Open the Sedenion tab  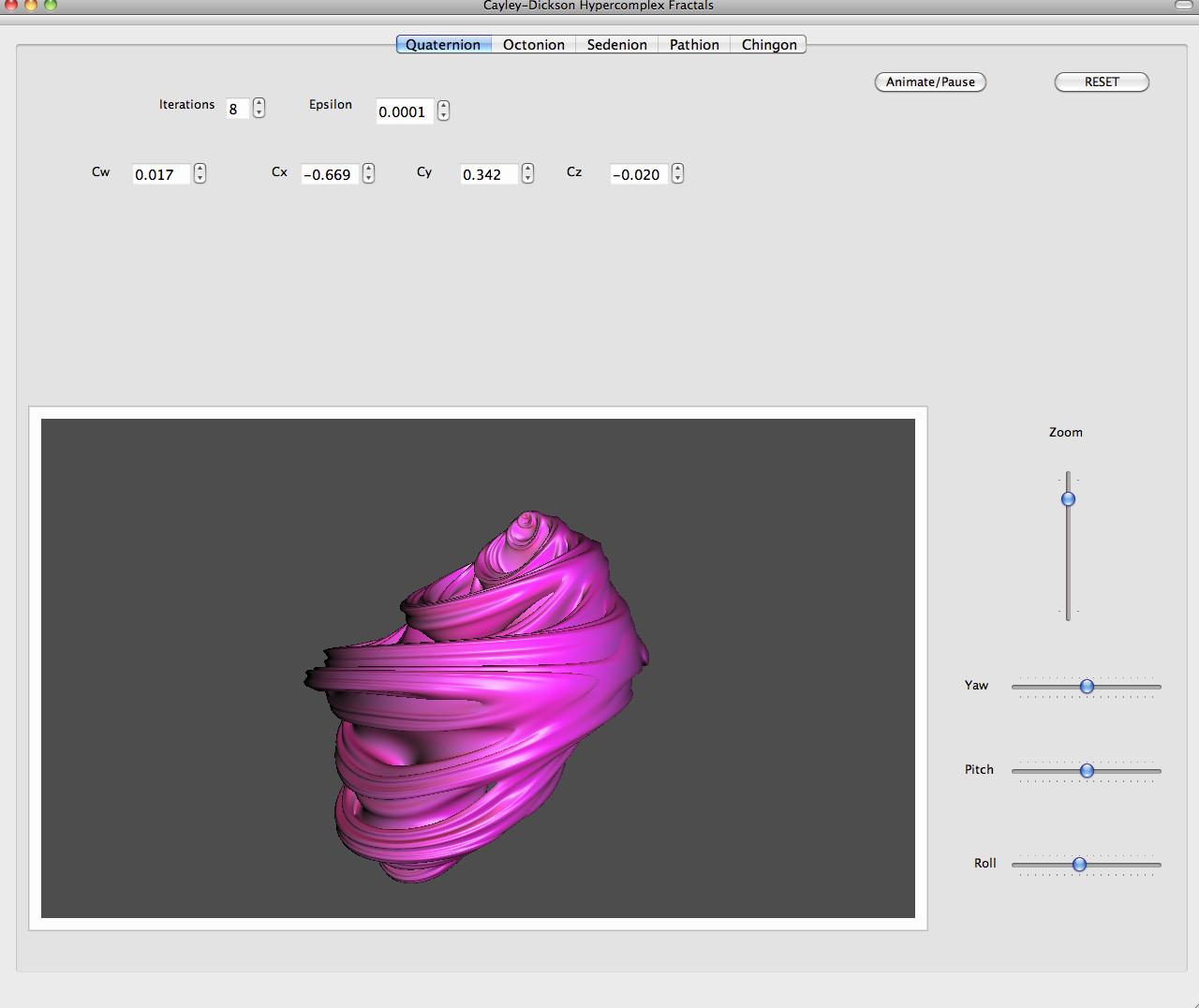616,44
